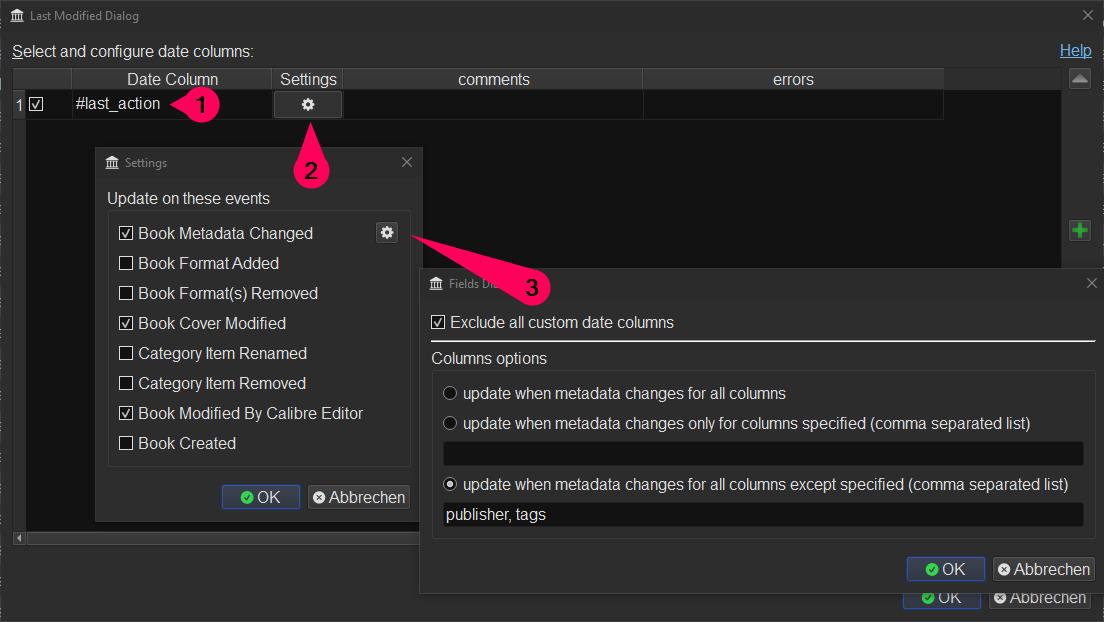Screen dimensions: 1104x622
Task: Uncheck Book Cover Modified event
Action: pos(126,324)
